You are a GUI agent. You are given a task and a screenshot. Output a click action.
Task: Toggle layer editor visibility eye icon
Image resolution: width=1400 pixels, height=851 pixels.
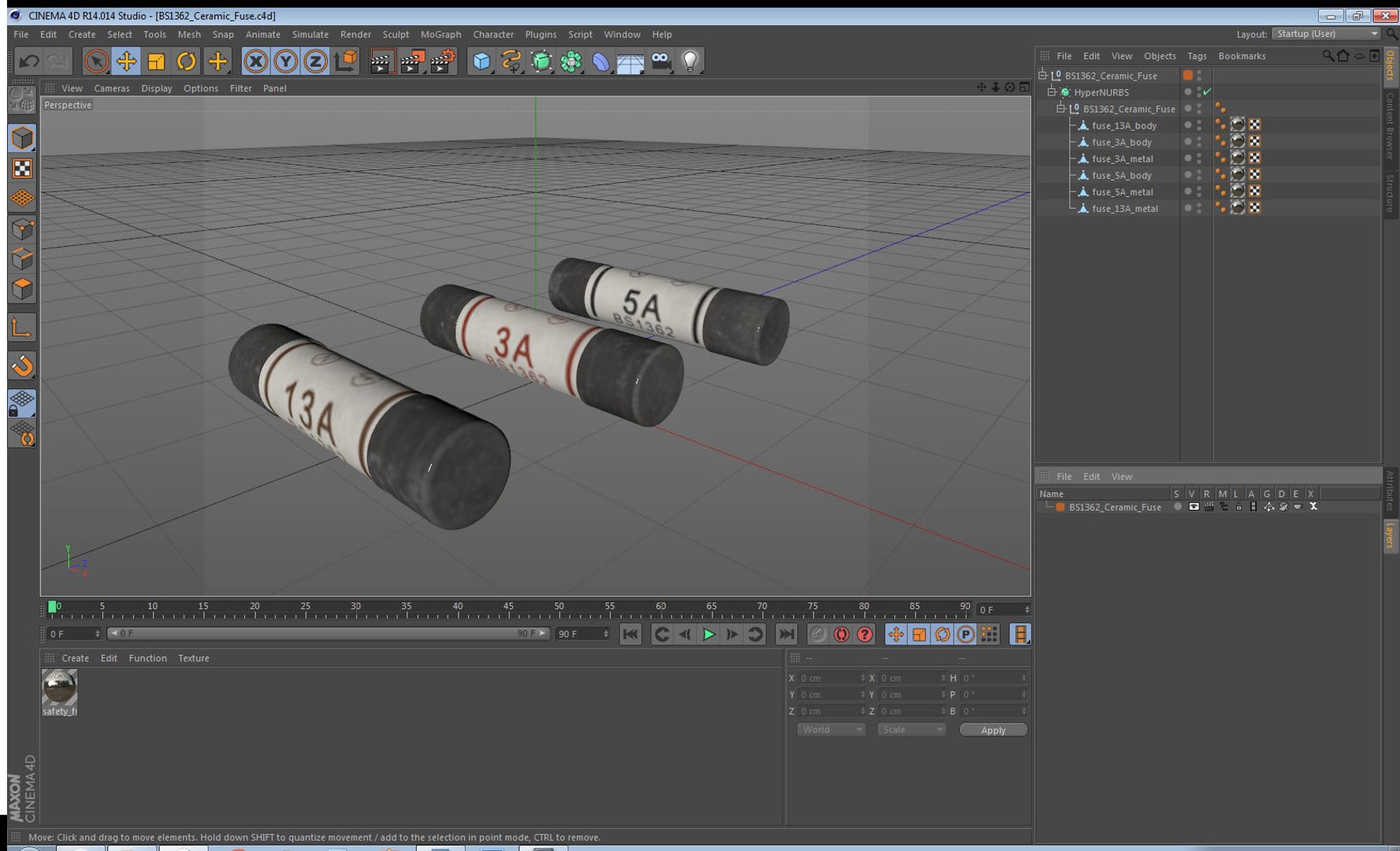1194,507
